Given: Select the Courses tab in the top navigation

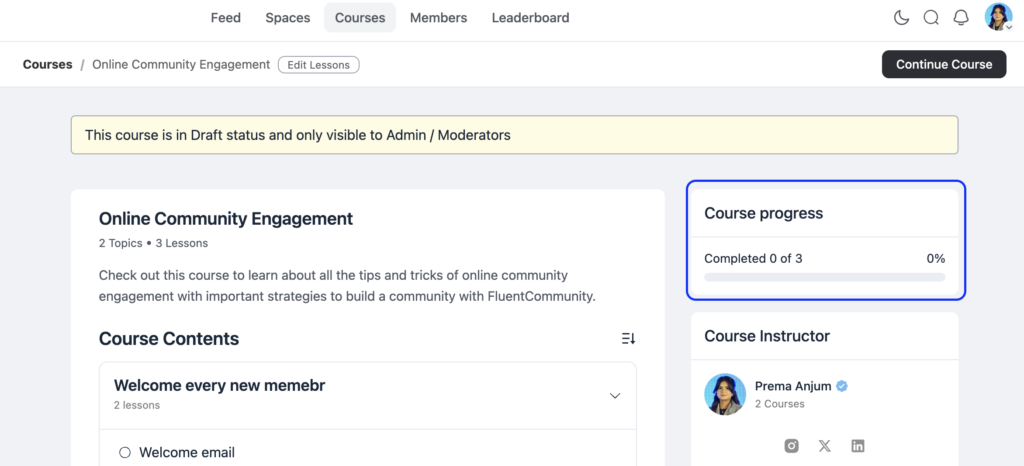Looking at the screenshot, I should (360, 18).
